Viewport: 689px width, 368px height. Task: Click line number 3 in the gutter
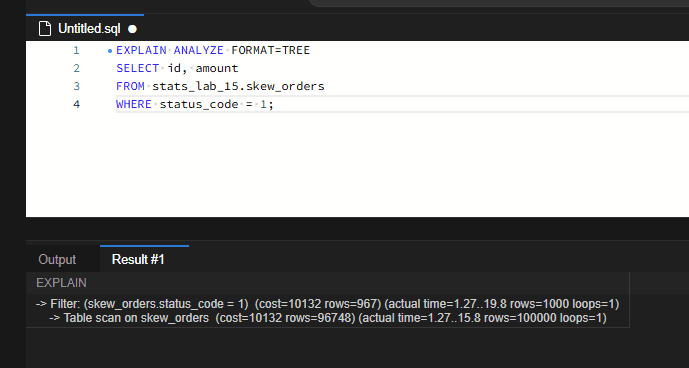[76, 86]
